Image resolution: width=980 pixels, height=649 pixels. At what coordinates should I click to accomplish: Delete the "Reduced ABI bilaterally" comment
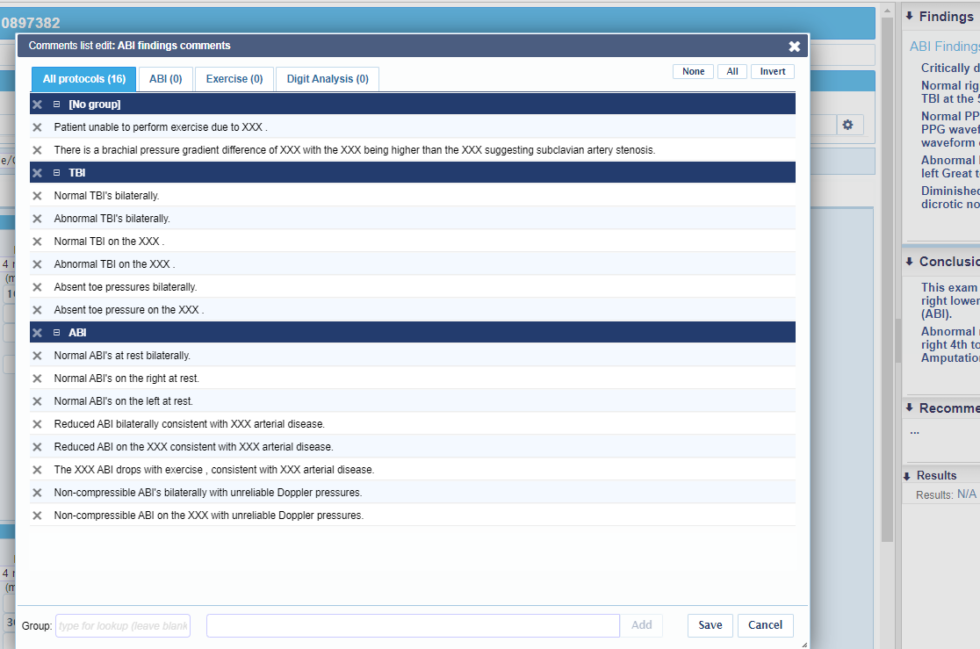37,424
